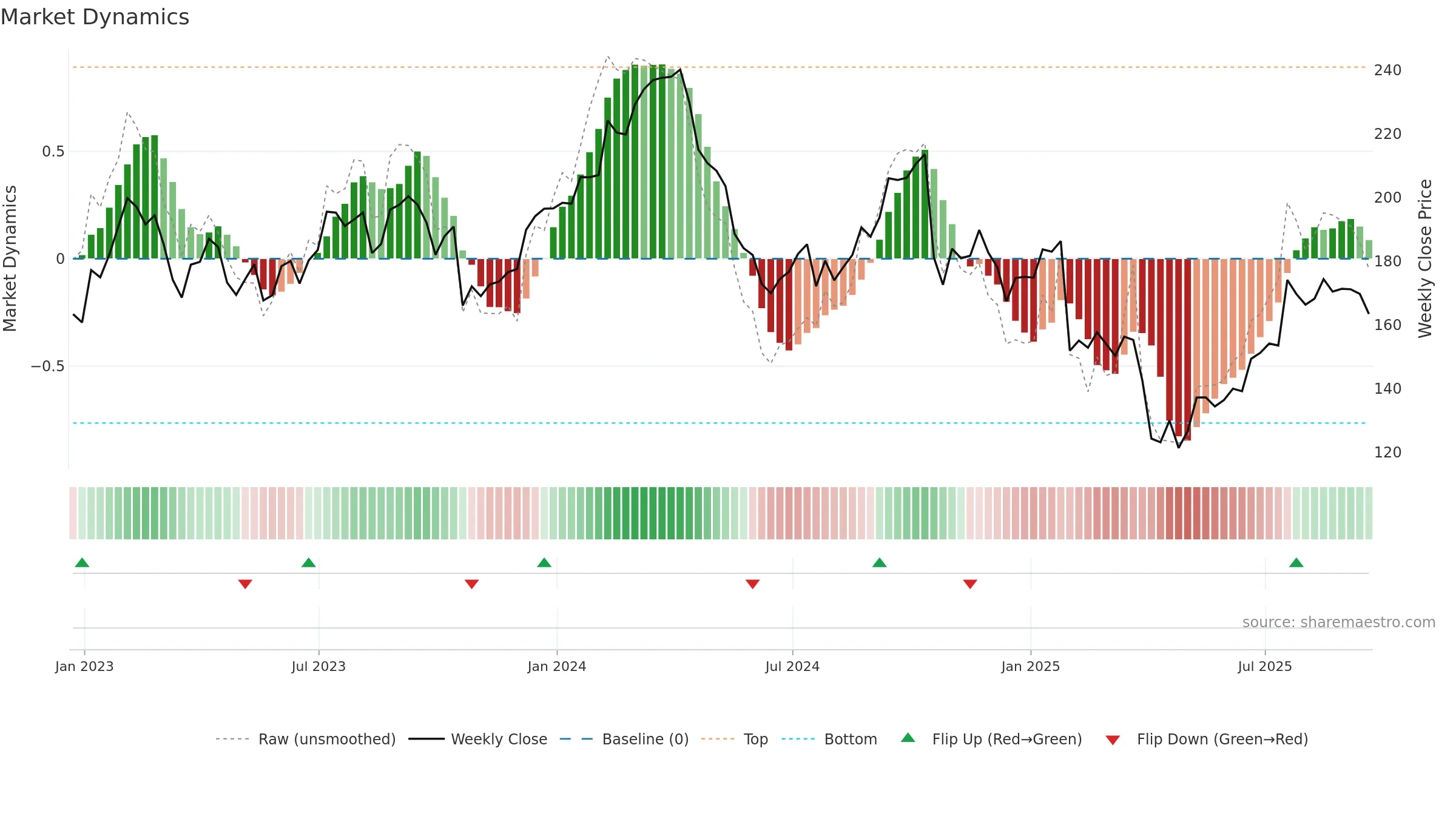This screenshot has height=819, width=1456.
Task: Click the Jul 2025 axis label
Action: pos(1265,666)
